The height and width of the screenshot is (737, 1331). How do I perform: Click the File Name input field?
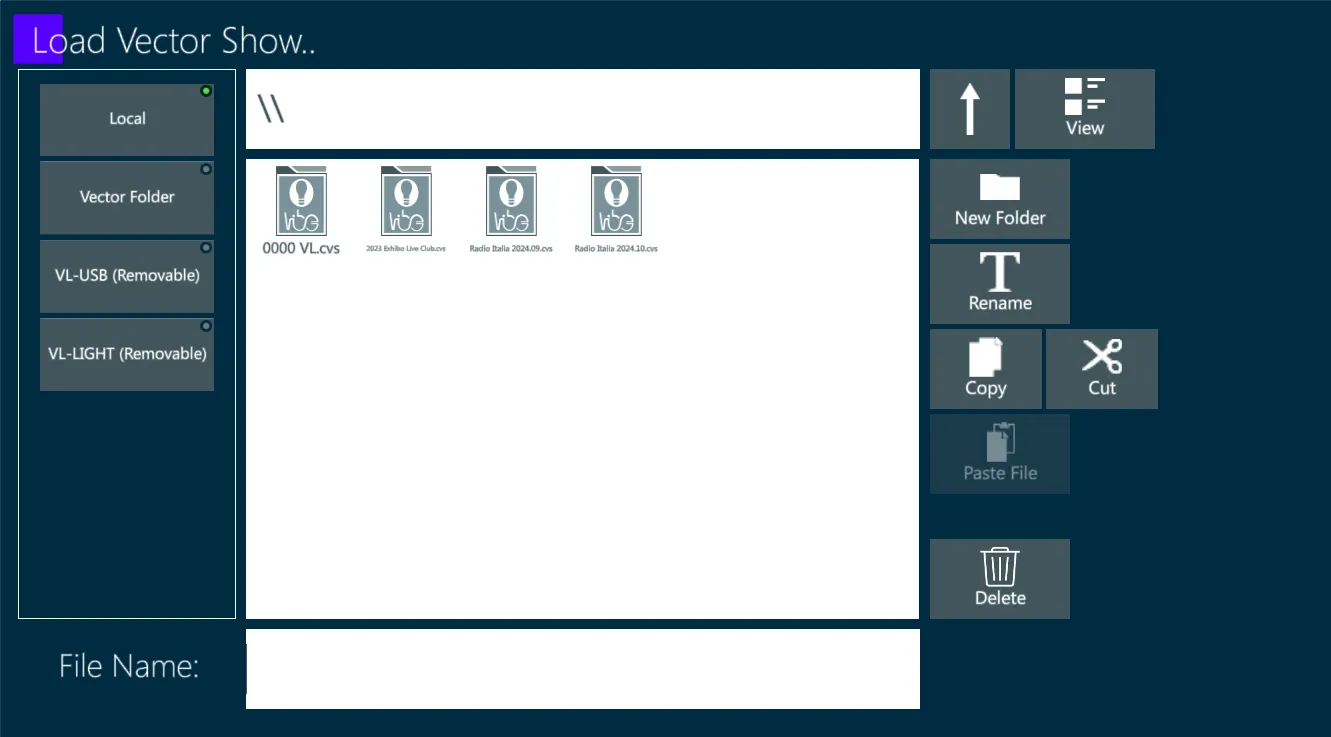tap(583, 669)
